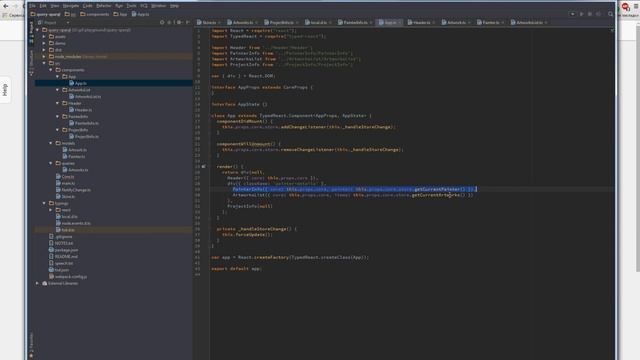
Task: Switch to the PainterInfo.ts editor tab
Action: 355,22
